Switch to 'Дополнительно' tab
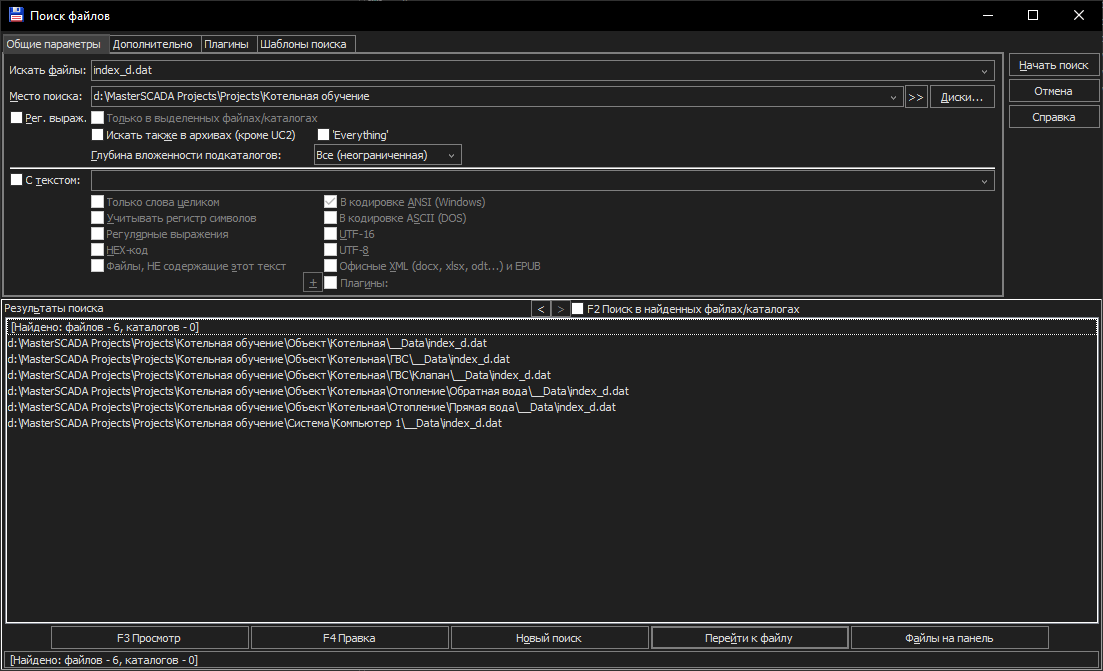 pyautogui.click(x=153, y=44)
